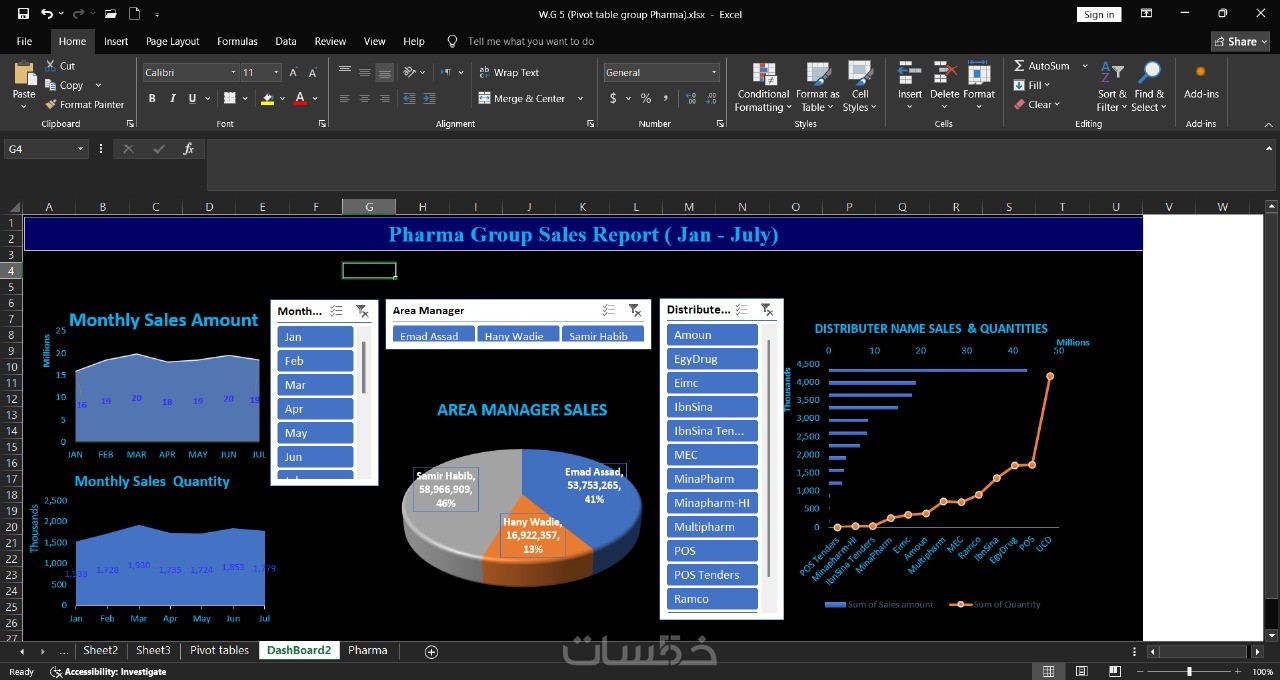
Task: Select EgyDrug in Distributer slicer
Action: click(x=712, y=359)
